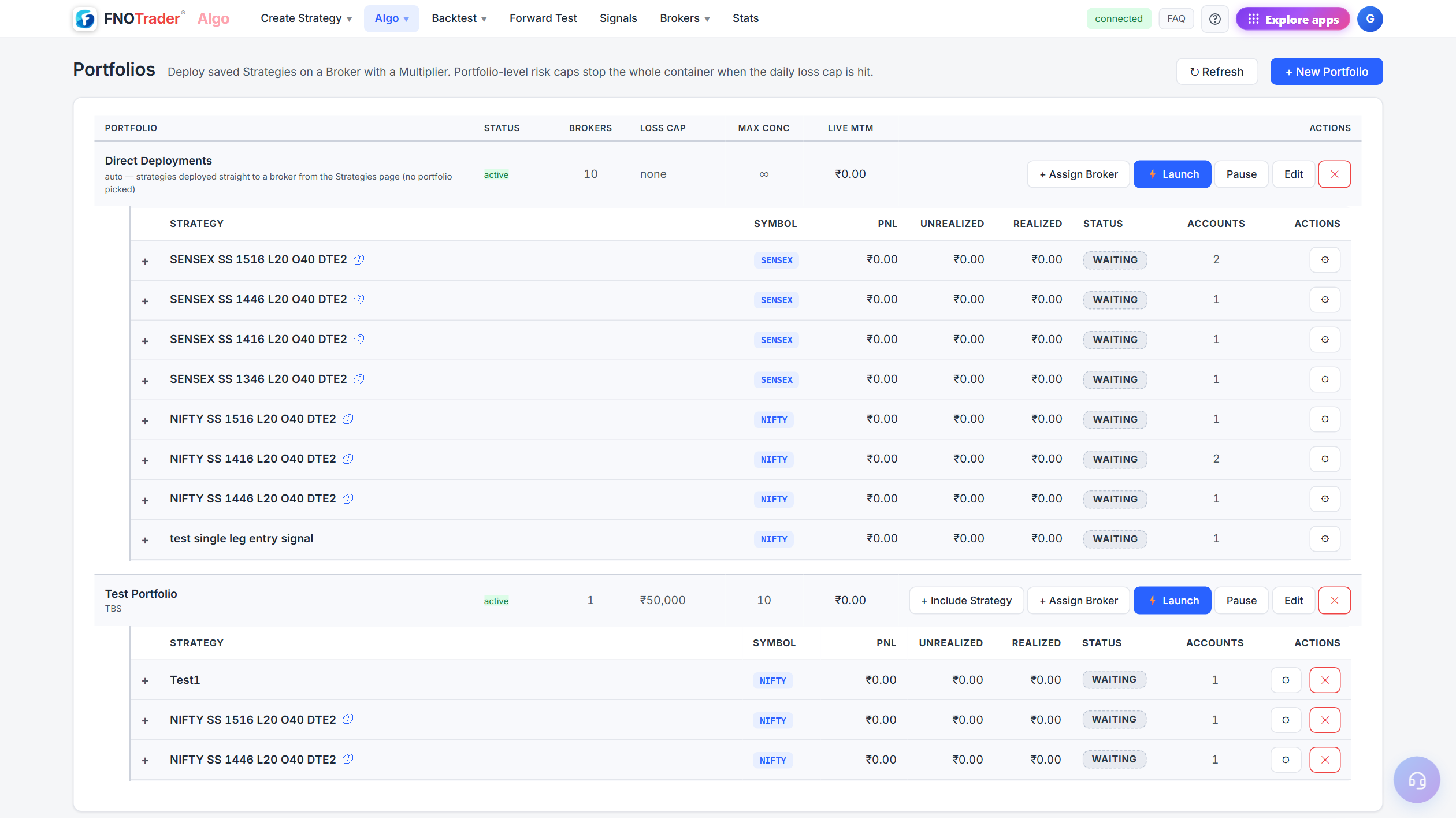Open gear for NIFTY SS 1516 in Test Portfolio
The width and height of the screenshot is (1456, 819).
(x=1286, y=720)
